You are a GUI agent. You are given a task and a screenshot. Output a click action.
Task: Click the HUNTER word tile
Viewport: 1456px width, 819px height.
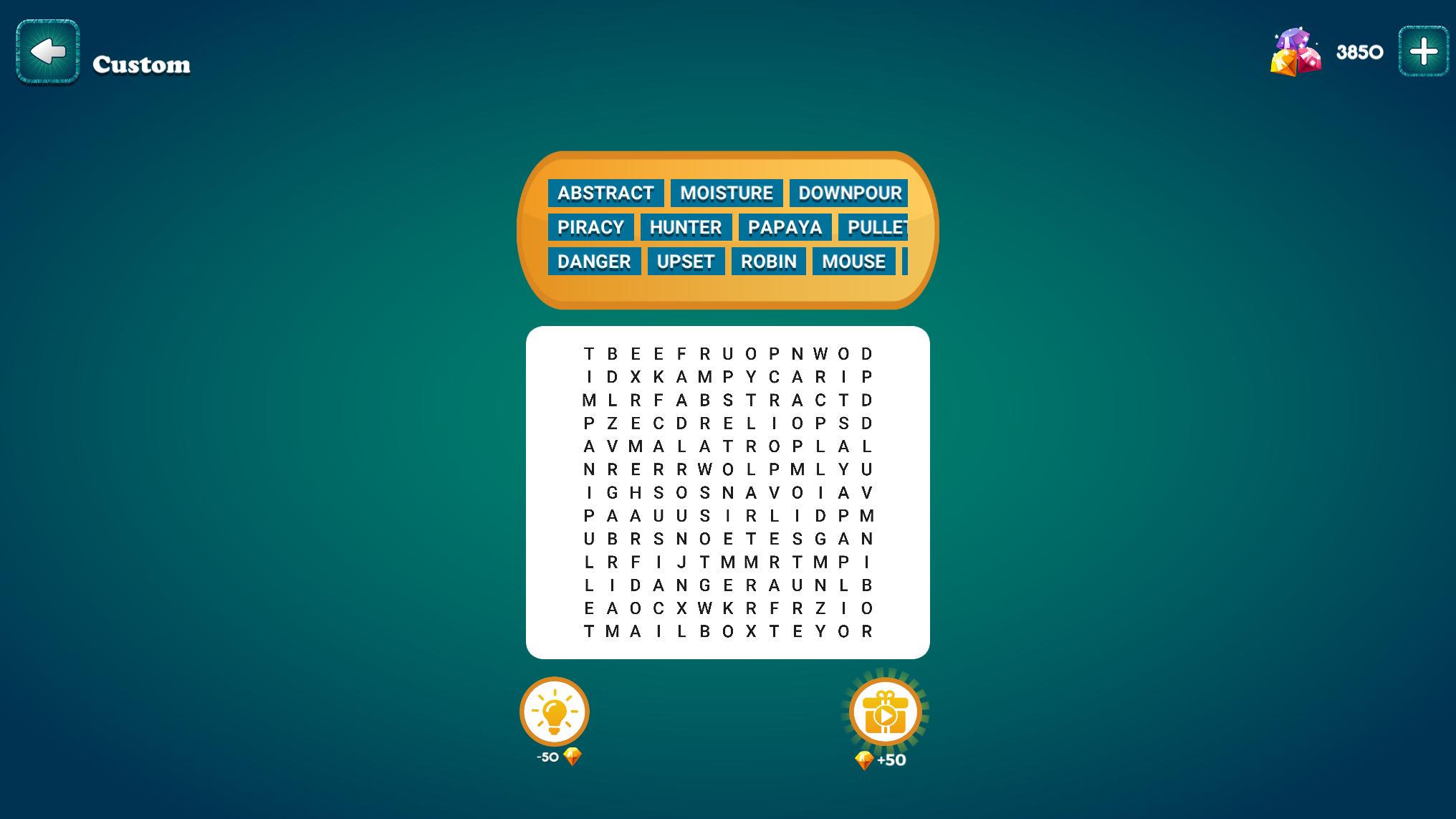686,227
